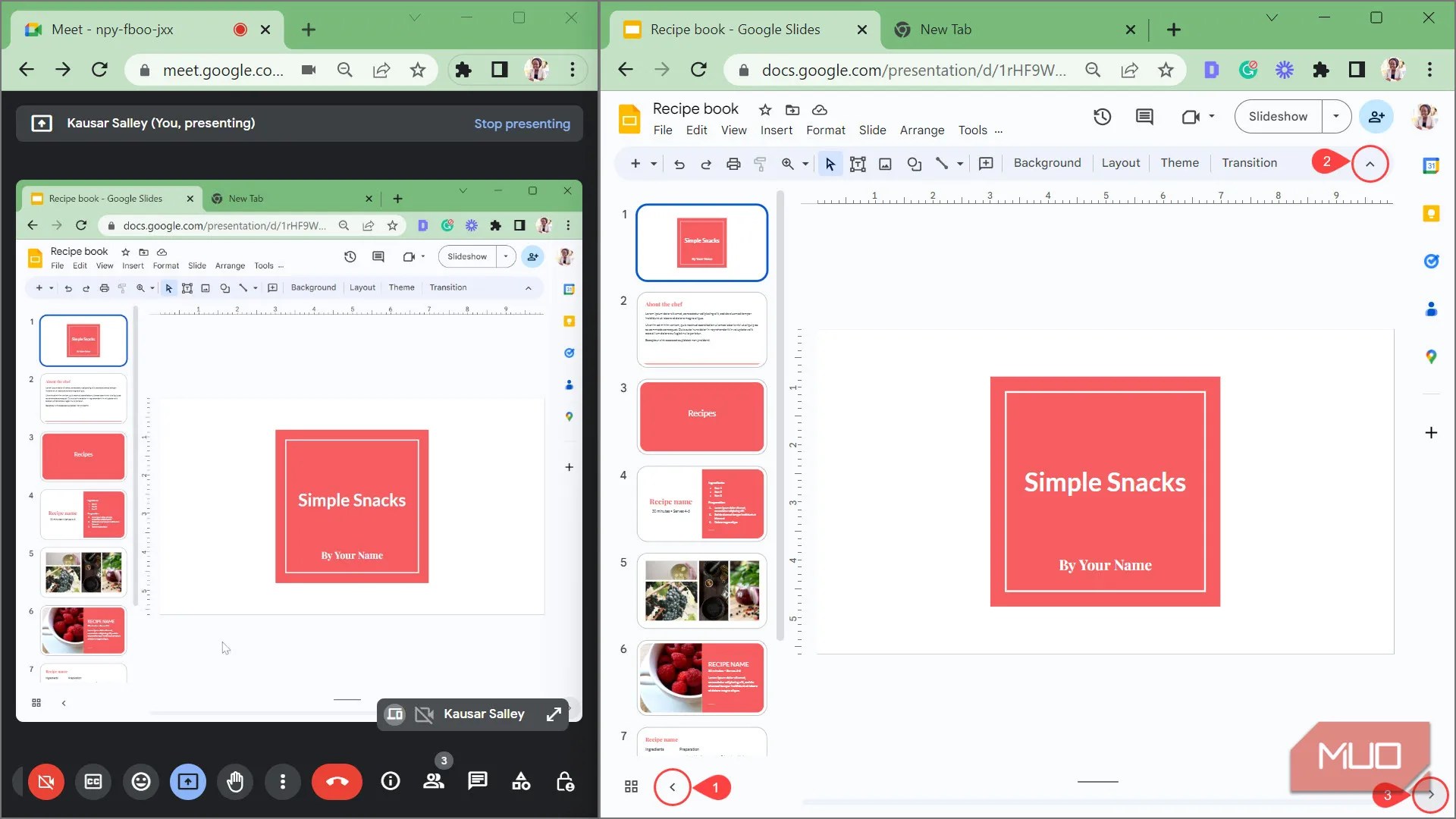Toggle captions in Google Meet
The width and height of the screenshot is (1456, 819).
(93, 782)
